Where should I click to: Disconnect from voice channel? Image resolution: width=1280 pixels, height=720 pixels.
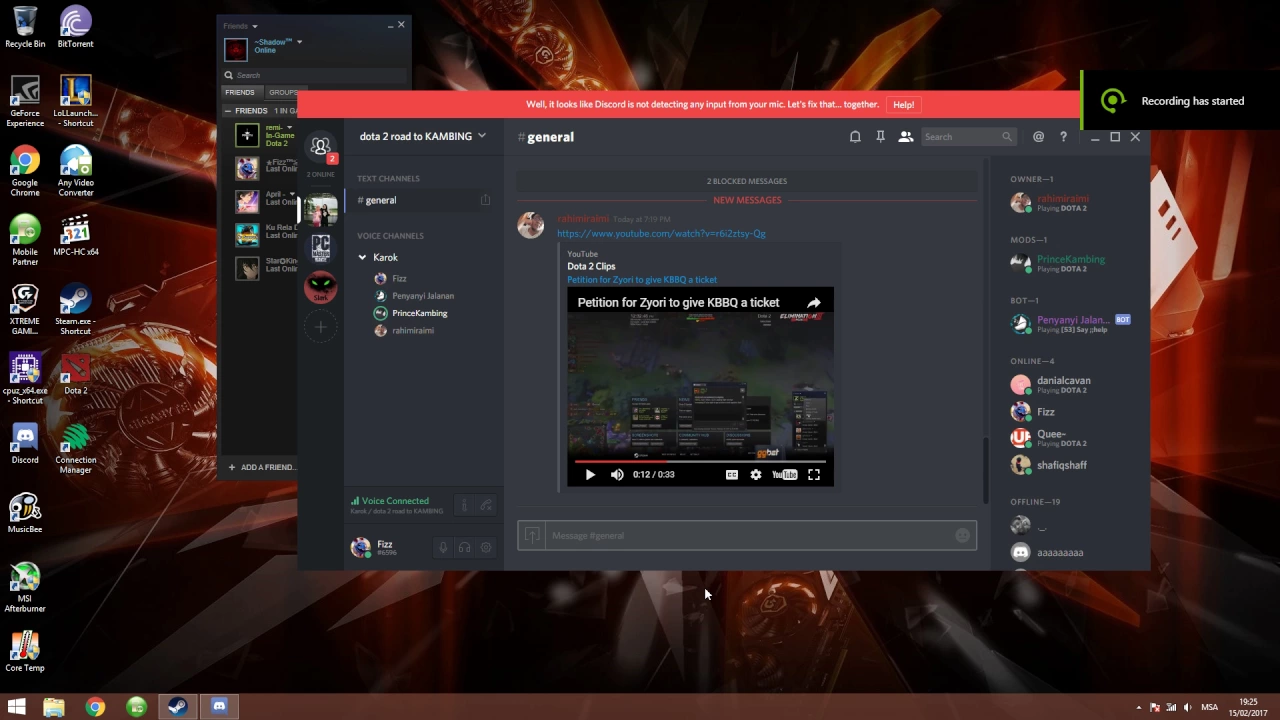pos(486,505)
